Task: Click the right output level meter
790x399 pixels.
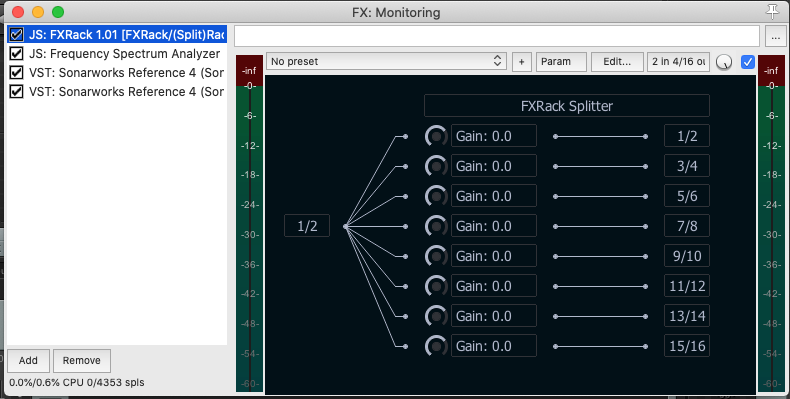Action: click(771, 223)
